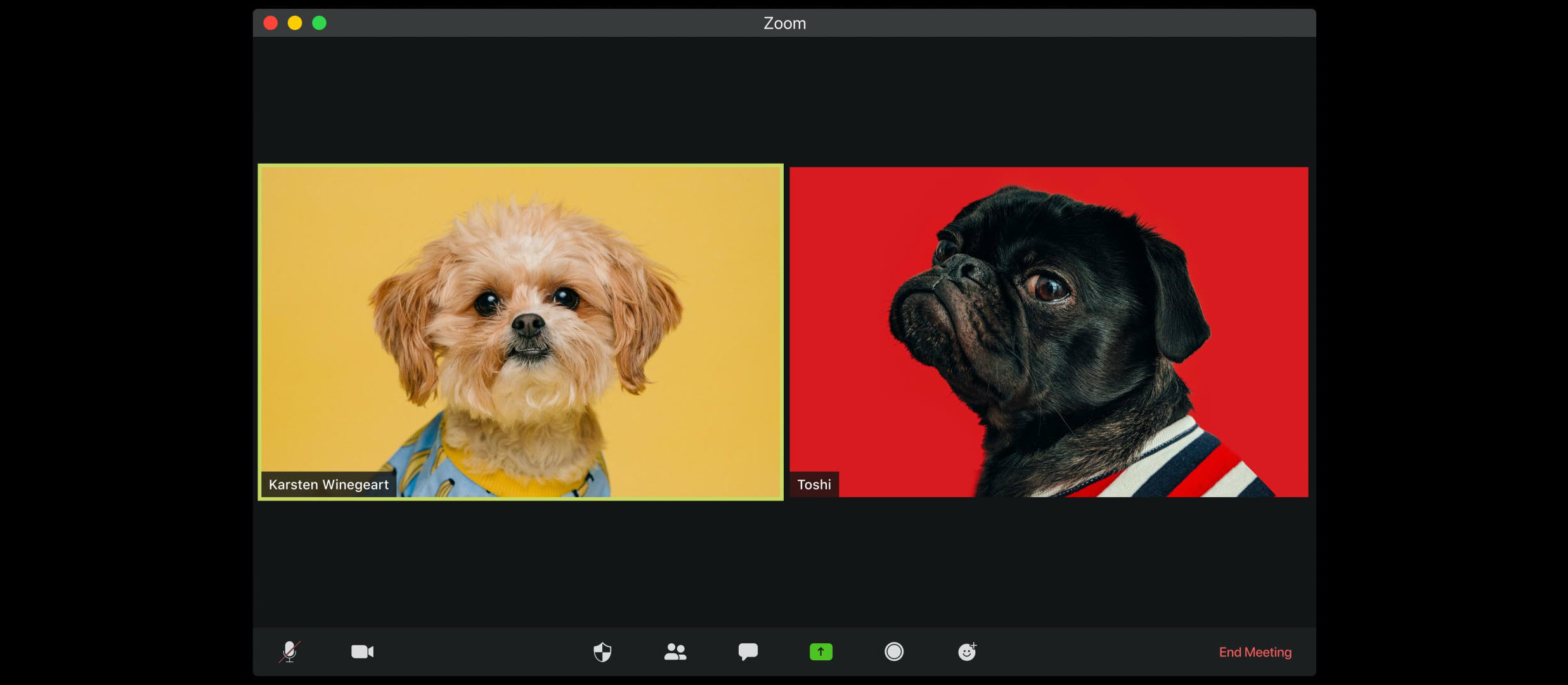Close the Zoom window with red button
Screen dimensions: 1568x685
tap(271, 23)
